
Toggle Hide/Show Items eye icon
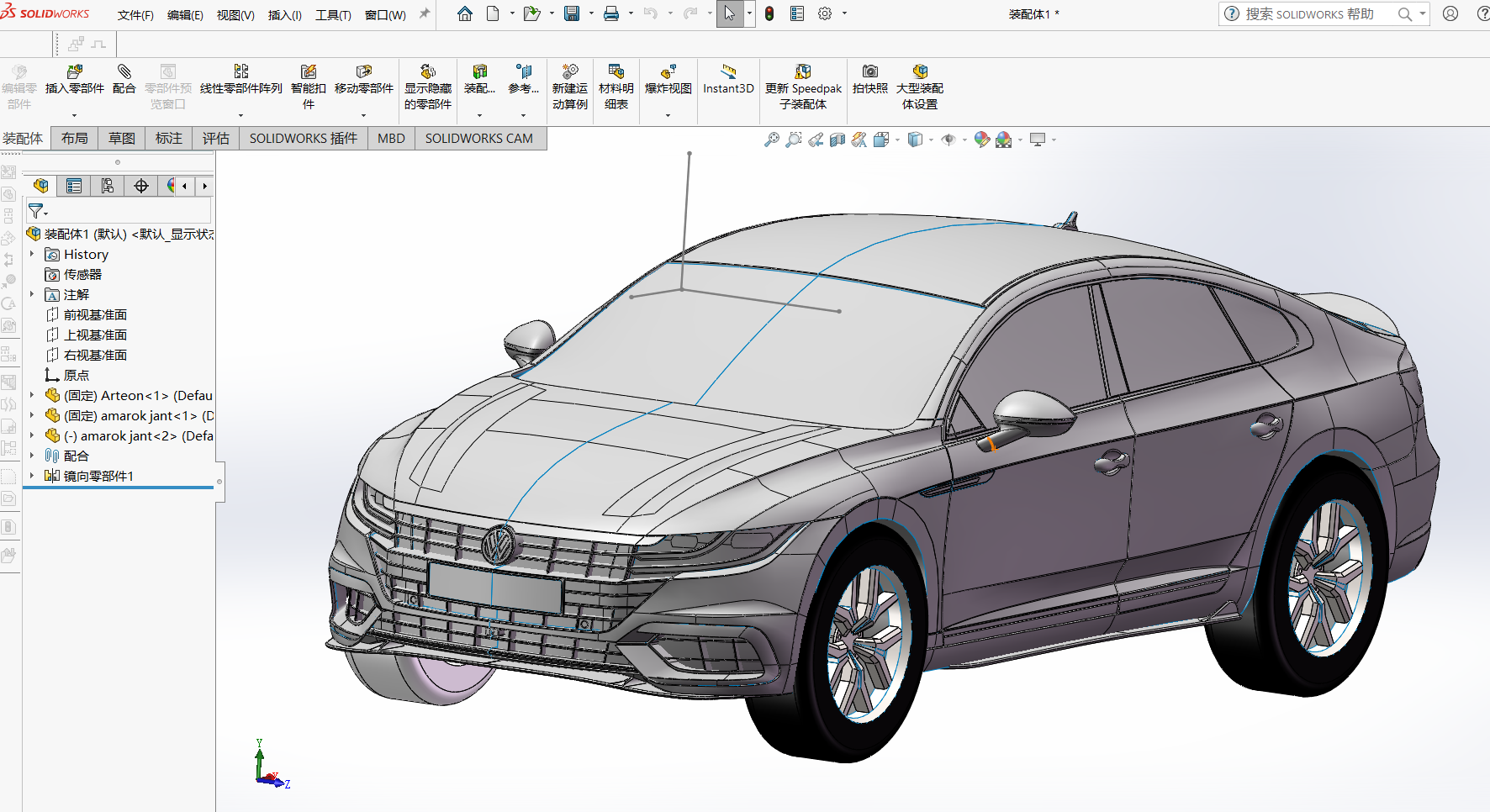coord(948,140)
